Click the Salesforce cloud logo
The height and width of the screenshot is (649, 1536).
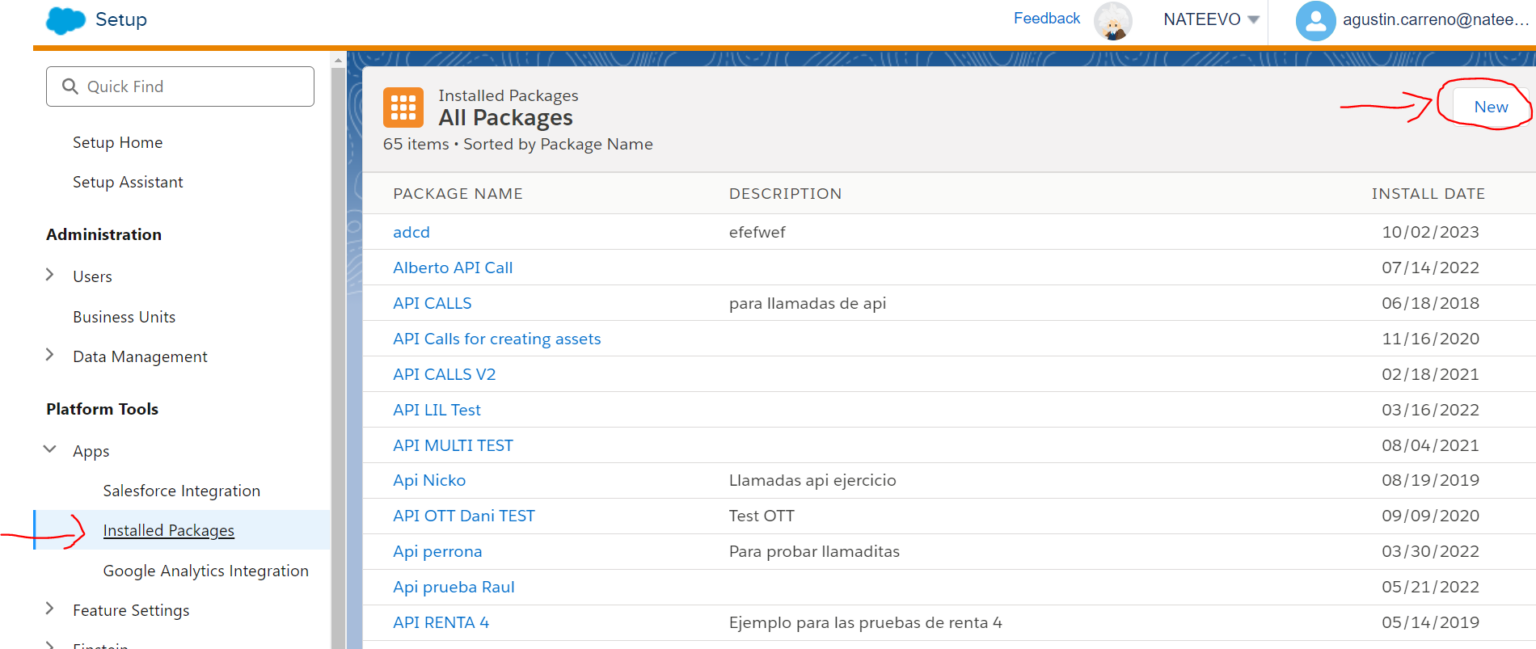click(63, 20)
